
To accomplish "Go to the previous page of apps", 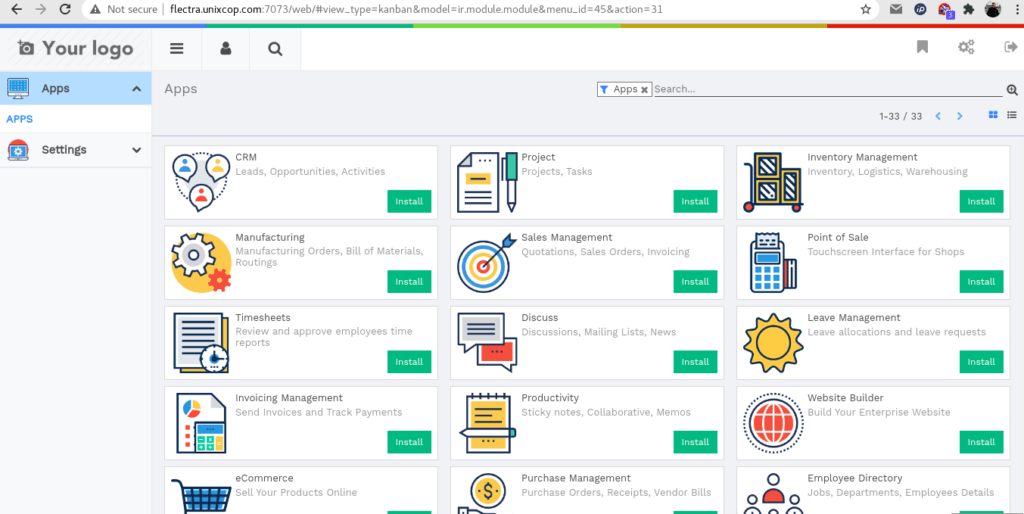I will pos(938,116).
